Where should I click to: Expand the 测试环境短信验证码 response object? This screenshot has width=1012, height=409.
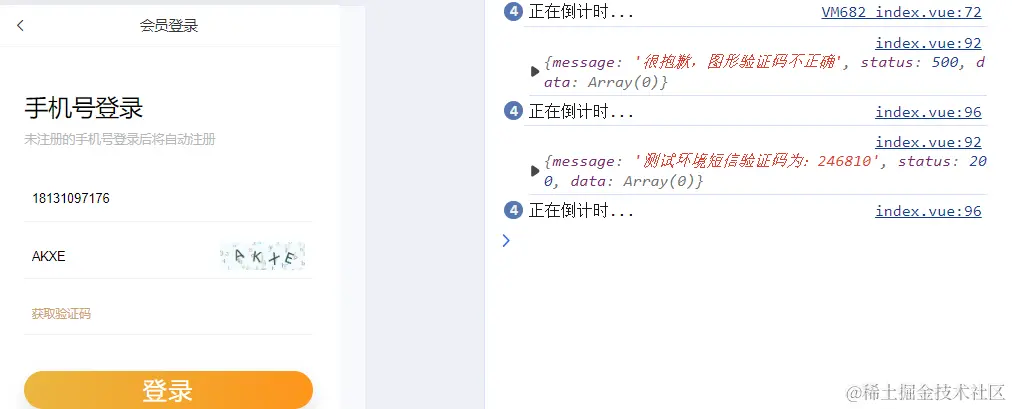click(534, 171)
